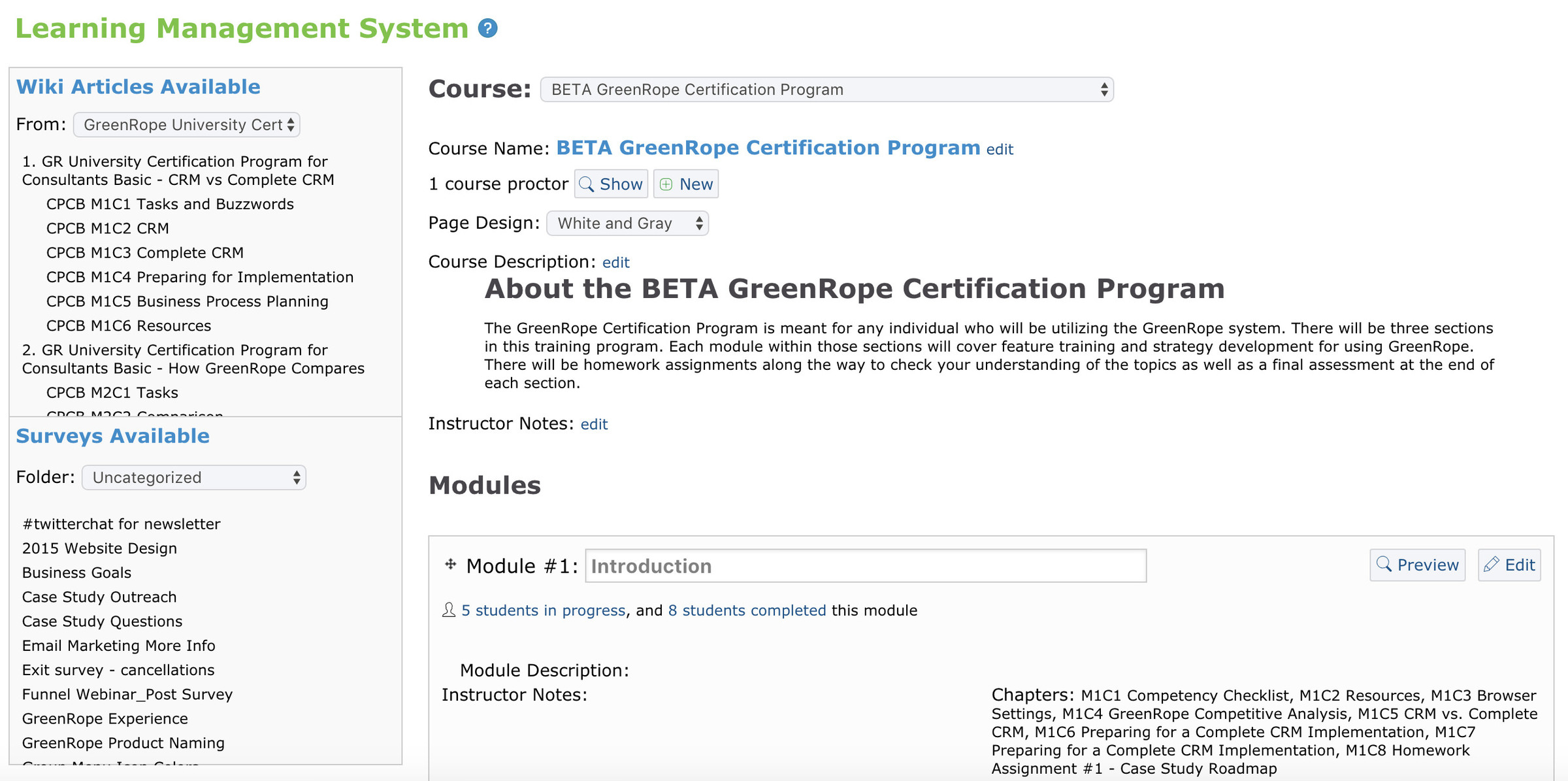
Task: Edit the Course Description
Action: click(615, 263)
